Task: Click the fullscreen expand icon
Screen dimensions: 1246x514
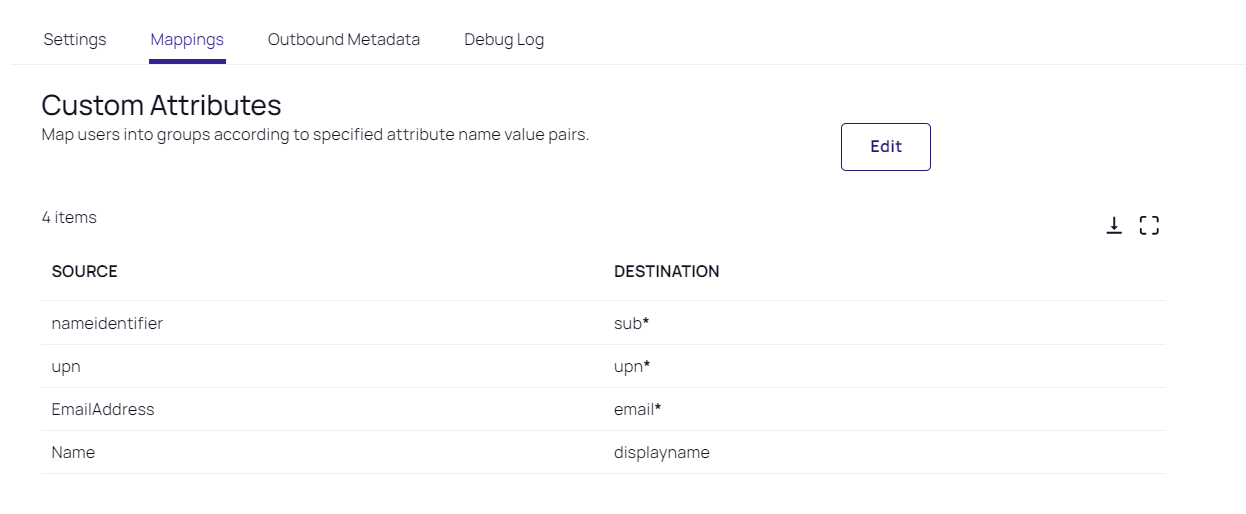Action: (x=1149, y=226)
